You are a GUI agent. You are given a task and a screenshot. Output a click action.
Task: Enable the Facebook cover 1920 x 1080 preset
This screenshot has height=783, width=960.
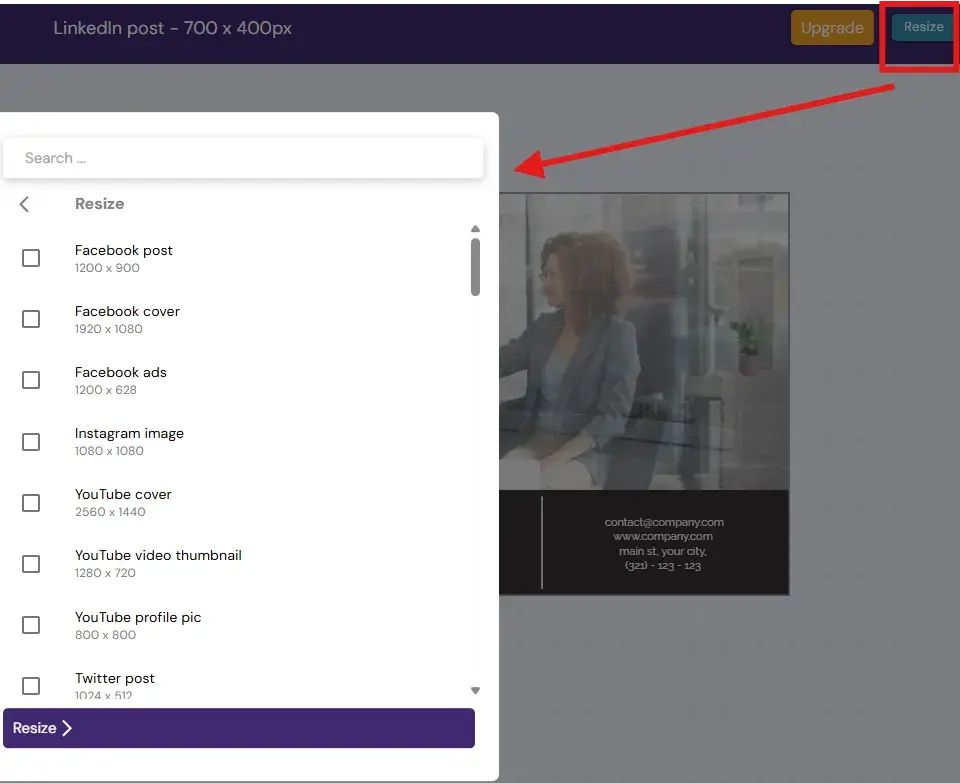tap(31, 319)
